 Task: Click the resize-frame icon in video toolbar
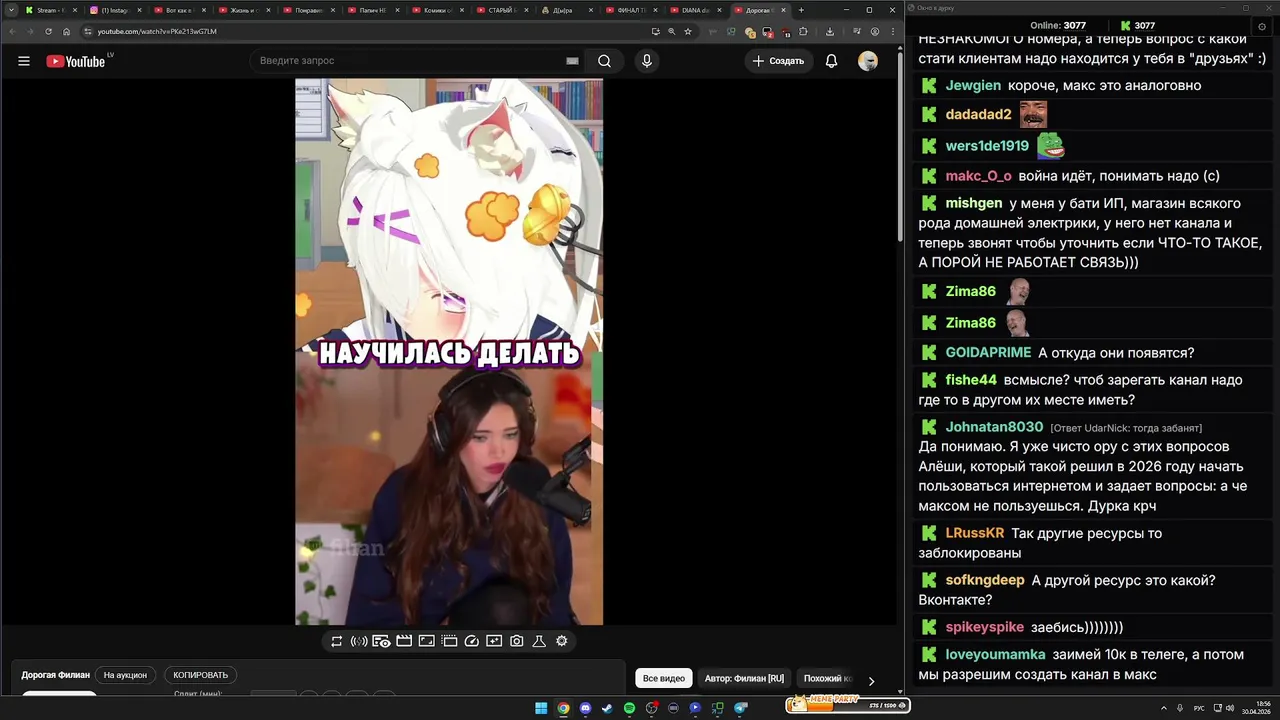(426, 641)
